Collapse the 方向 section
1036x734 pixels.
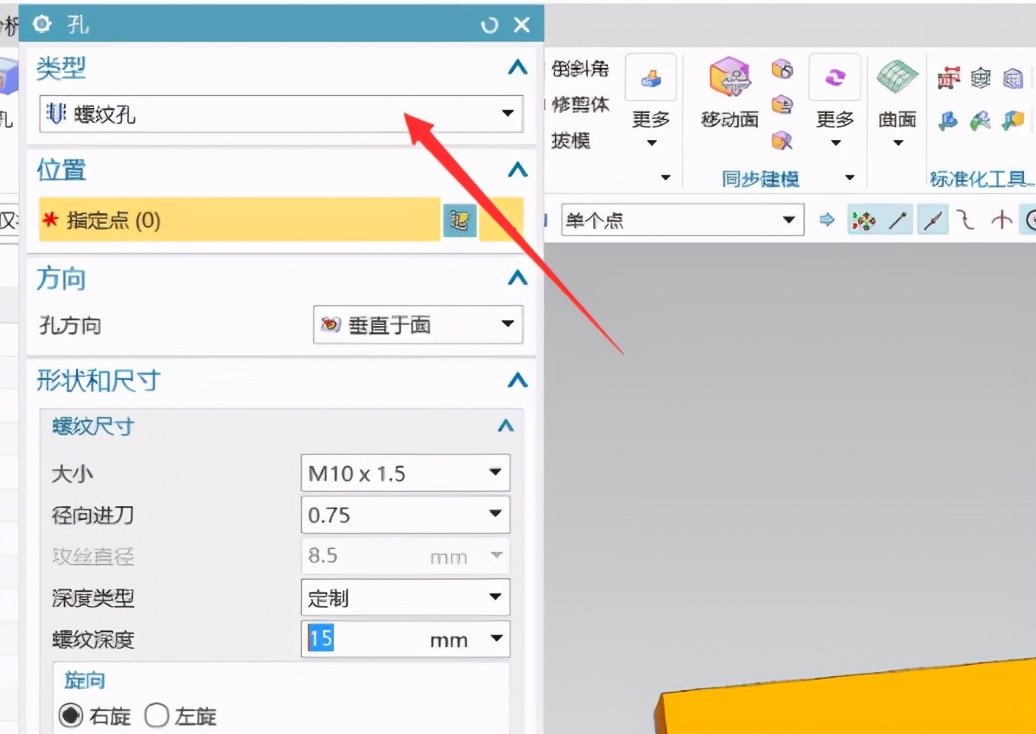(x=517, y=277)
